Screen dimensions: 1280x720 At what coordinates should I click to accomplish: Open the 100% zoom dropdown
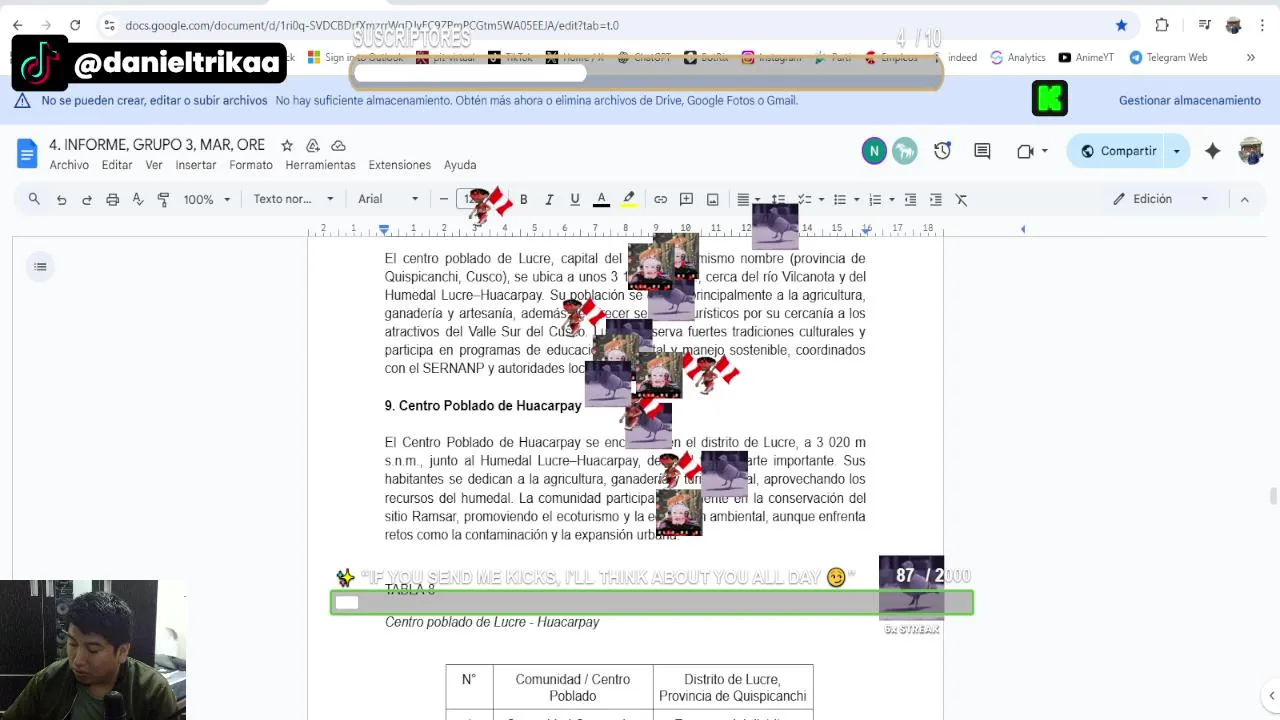pyautogui.click(x=206, y=199)
